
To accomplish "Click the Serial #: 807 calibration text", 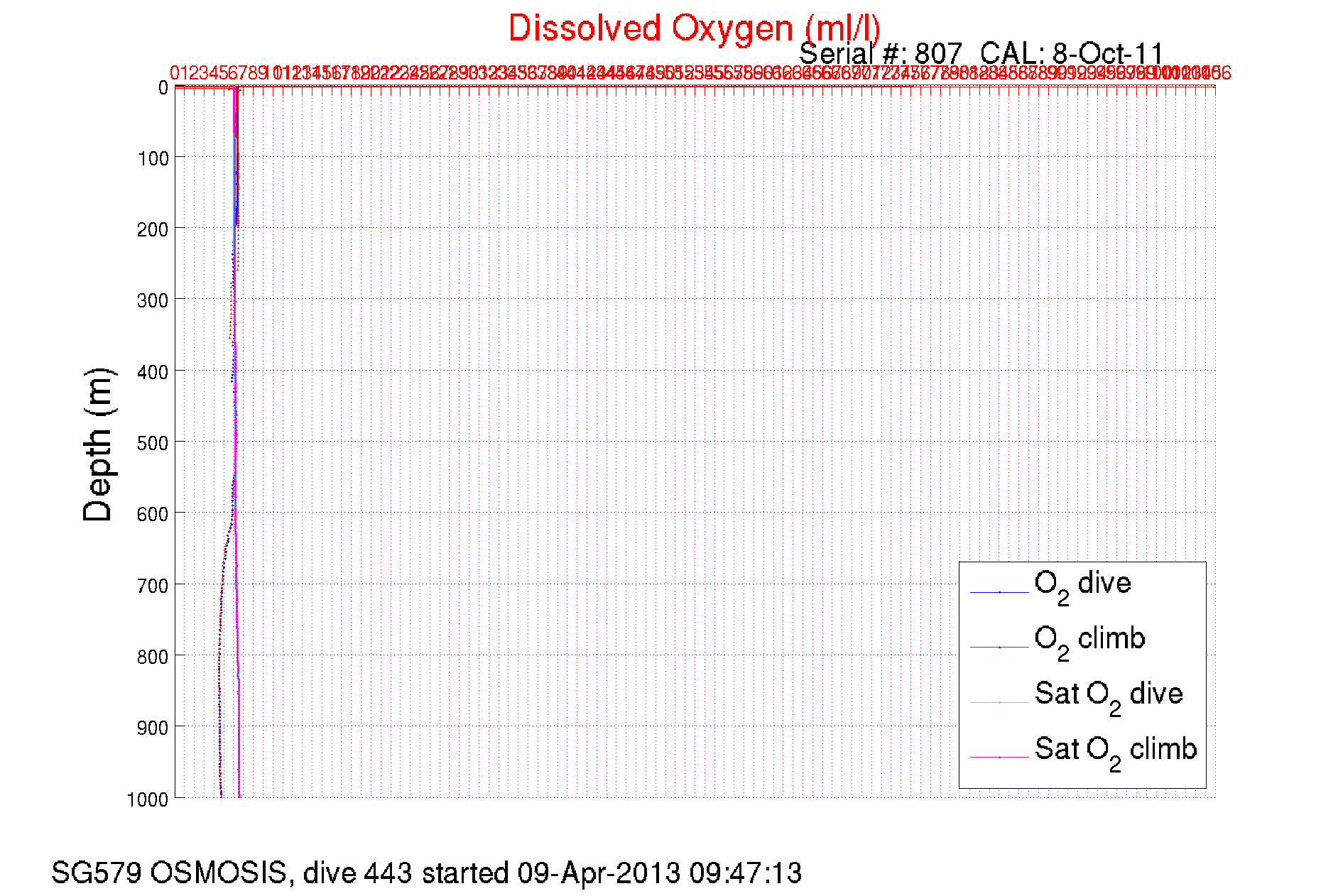I will [x=981, y=54].
